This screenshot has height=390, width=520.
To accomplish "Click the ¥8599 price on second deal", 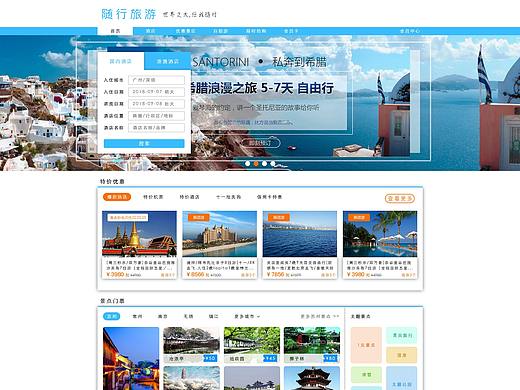I will click(x=195, y=274).
